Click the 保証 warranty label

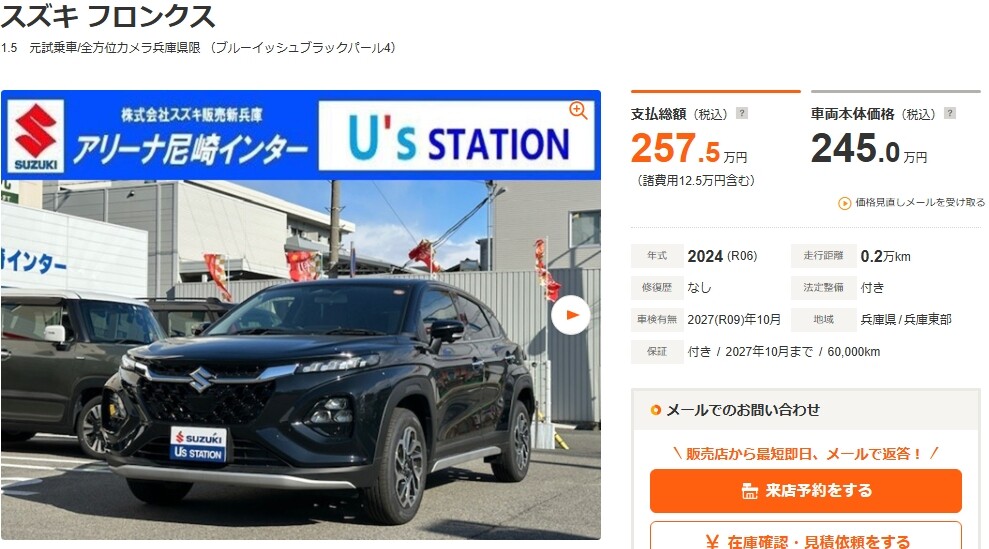[x=657, y=351]
